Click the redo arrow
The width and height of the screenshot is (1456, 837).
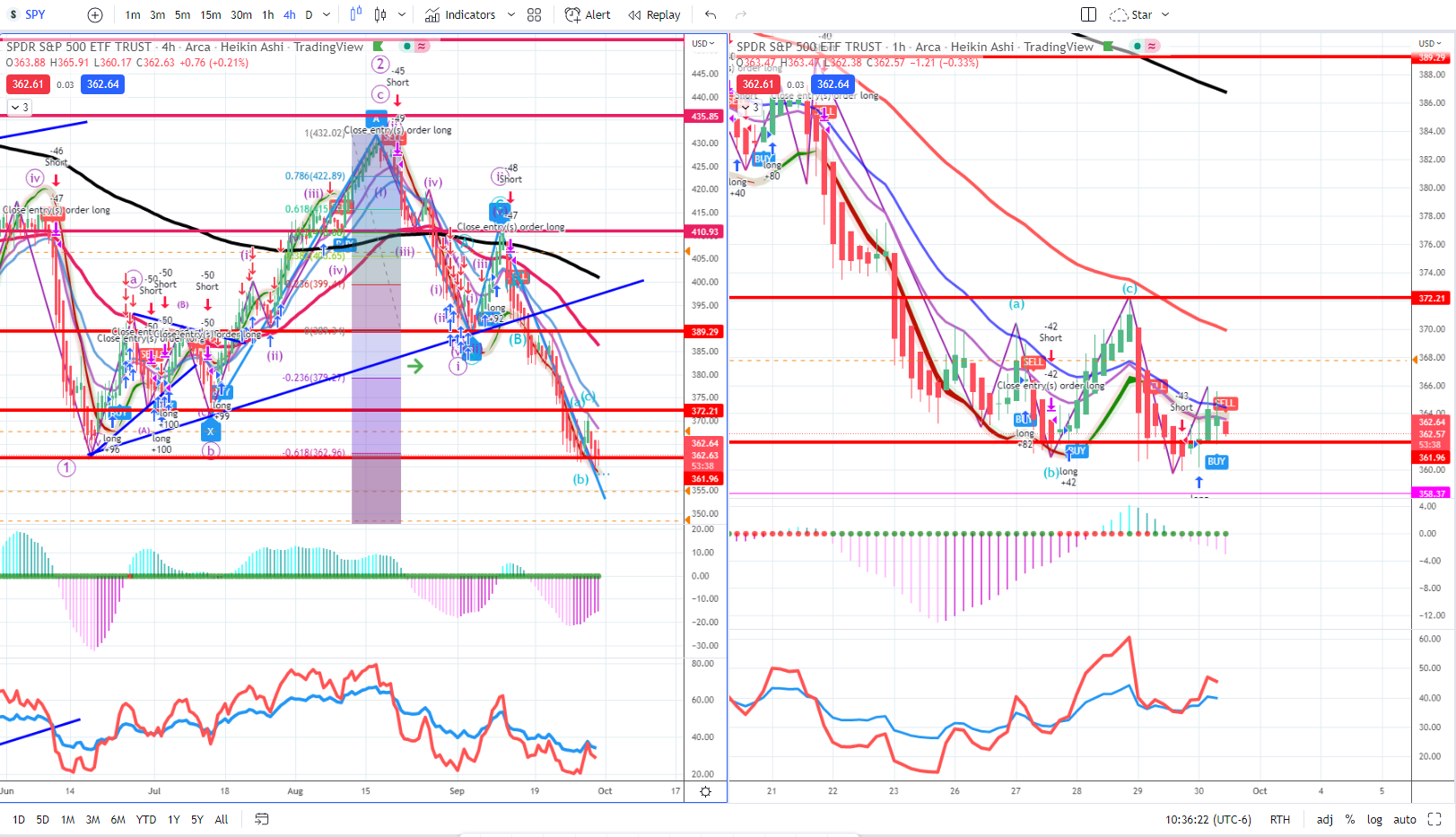(x=741, y=15)
